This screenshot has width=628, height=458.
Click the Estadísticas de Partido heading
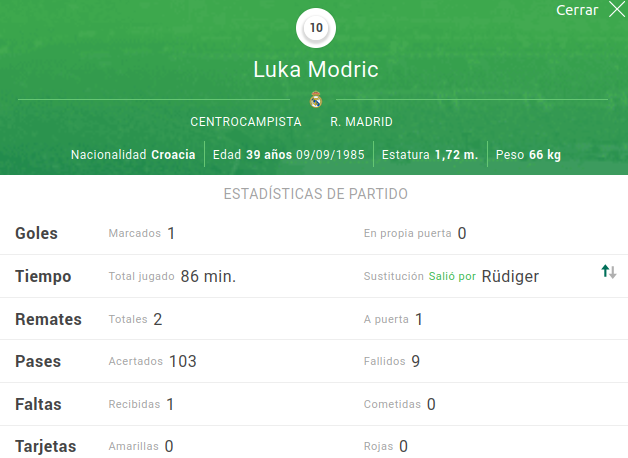pyautogui.click(x=316, y=194)
